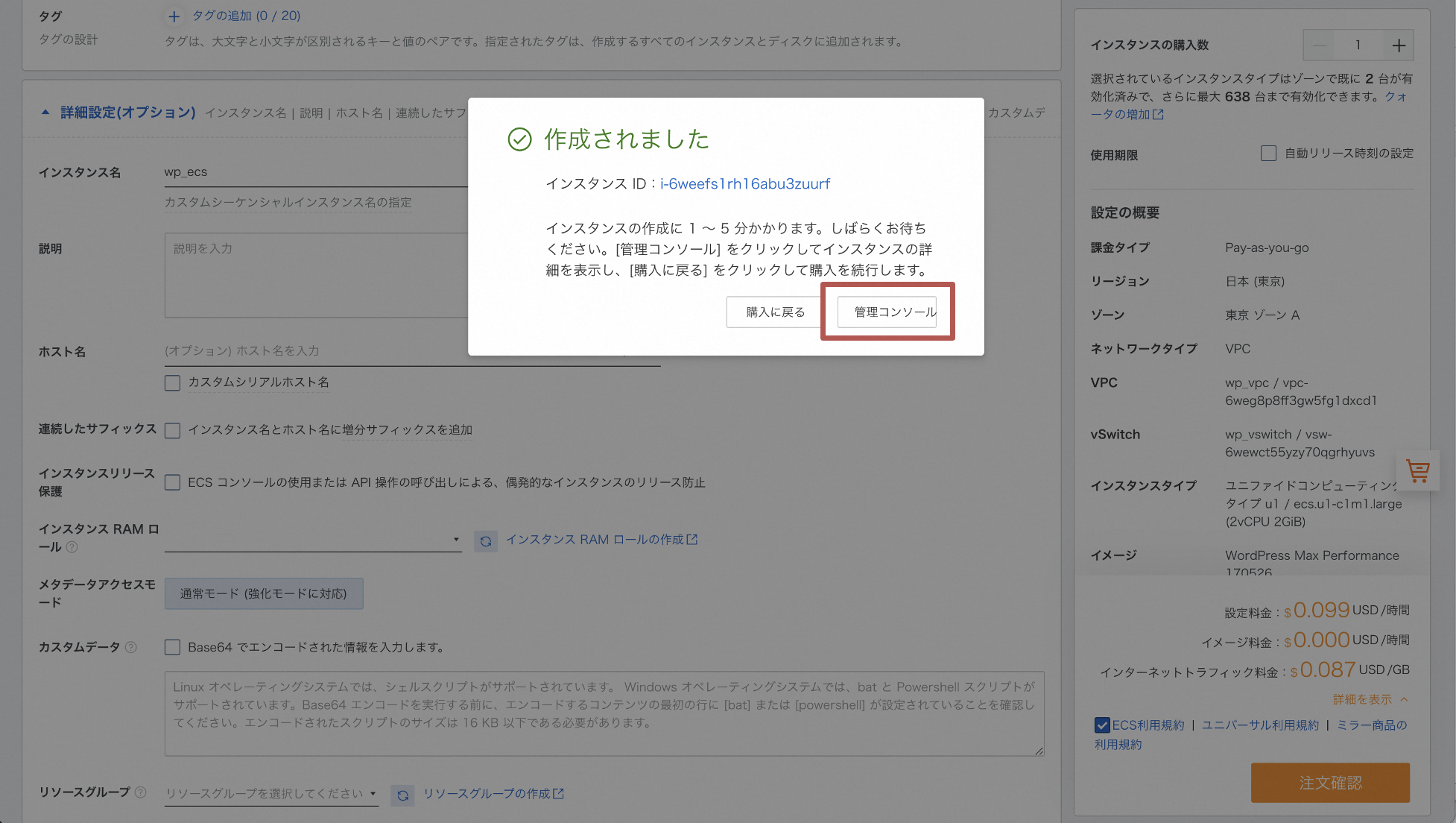Screen dimensions: 1456x823
Task: Enable 自動リリース時刻の設定 checkbox
Action: click(x=1268, y=153)
